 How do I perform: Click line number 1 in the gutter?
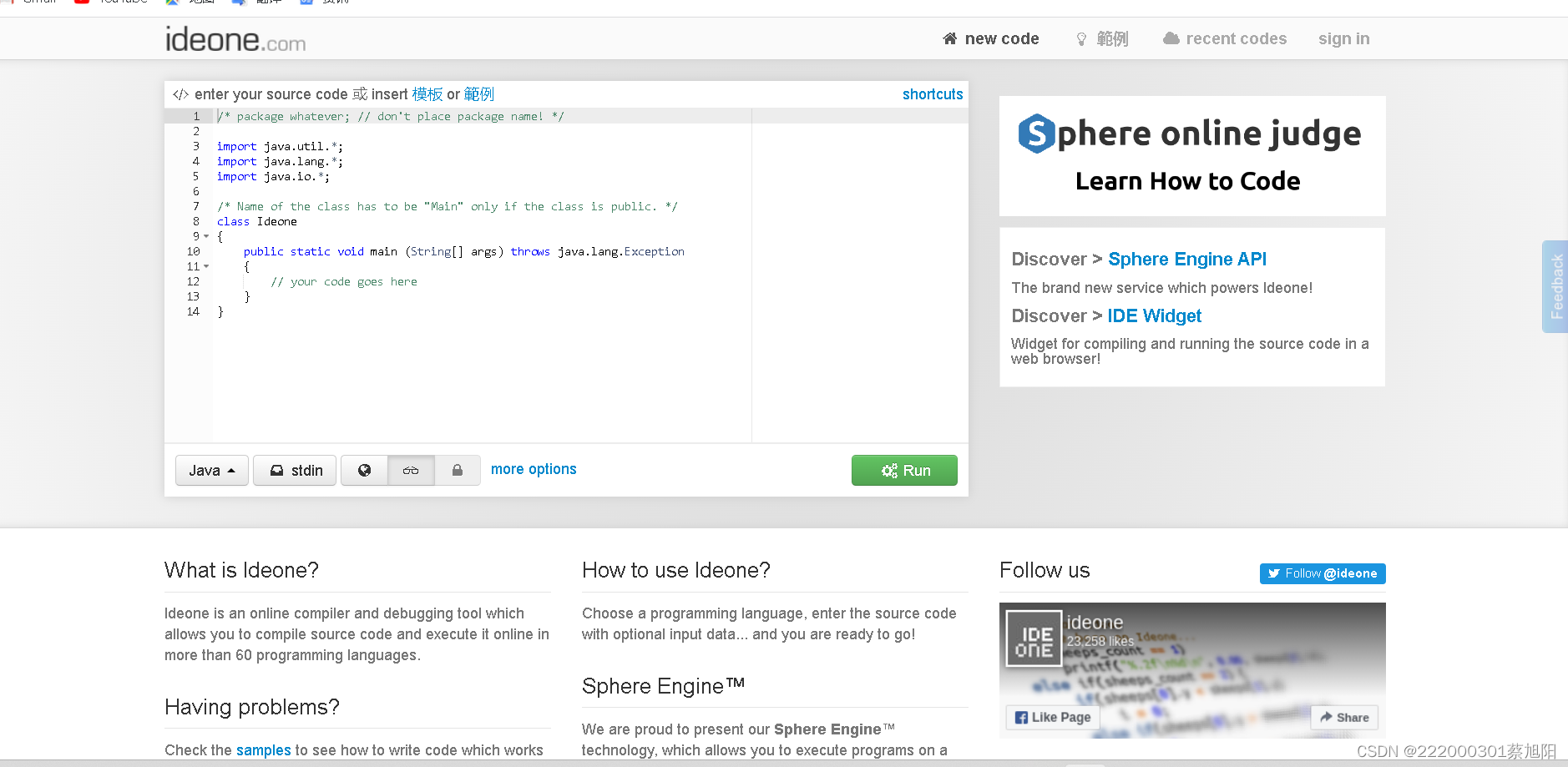(x=196, y=116)
